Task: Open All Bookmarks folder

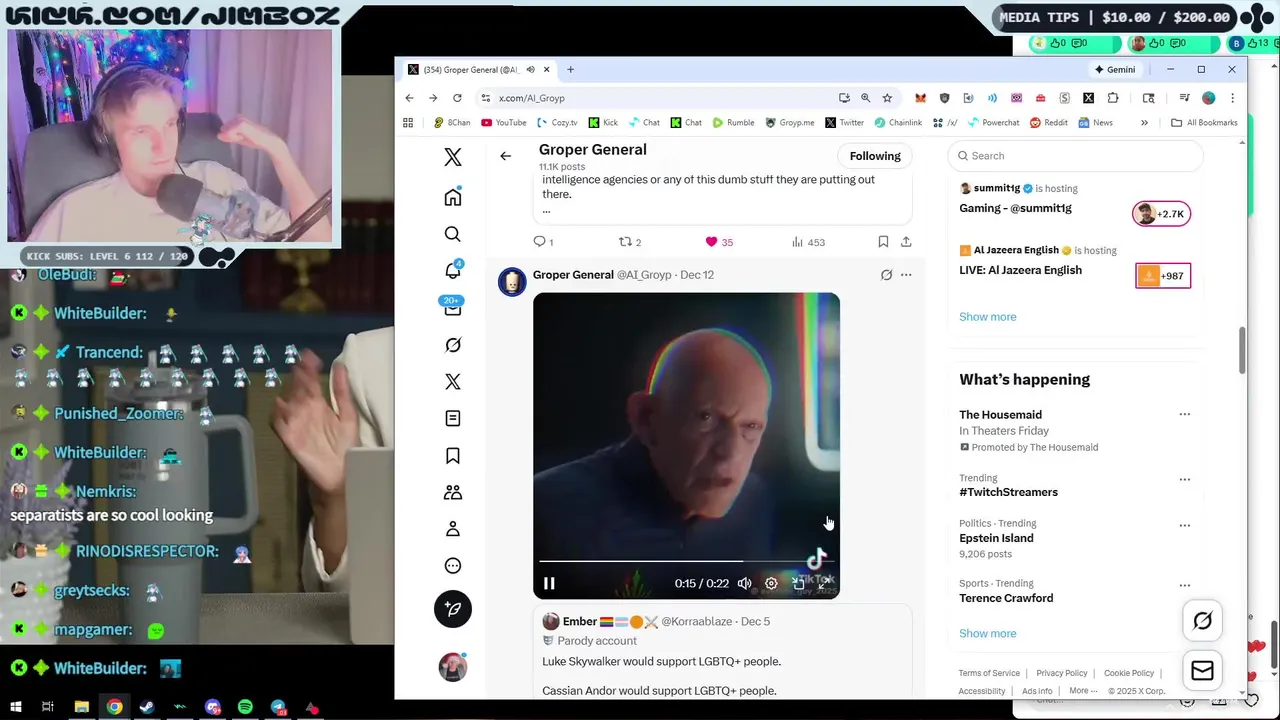Action: [x=1204, y=123]
